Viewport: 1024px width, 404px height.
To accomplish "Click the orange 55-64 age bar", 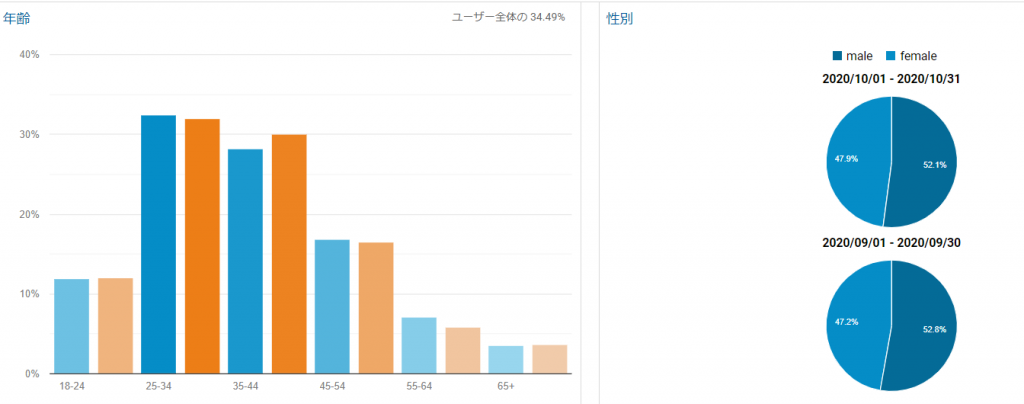I will 463,350.
